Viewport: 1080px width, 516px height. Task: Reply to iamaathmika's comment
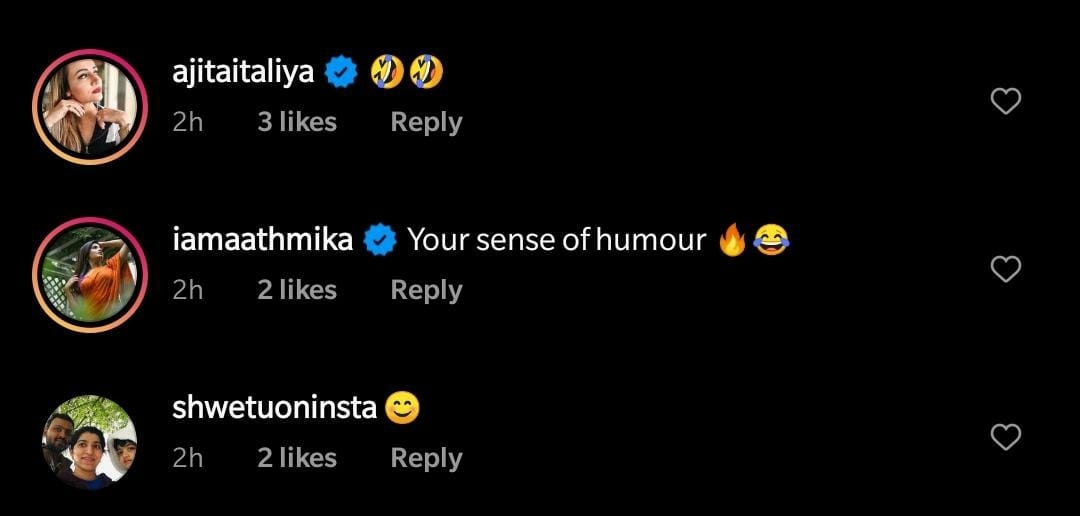point(426,290)
